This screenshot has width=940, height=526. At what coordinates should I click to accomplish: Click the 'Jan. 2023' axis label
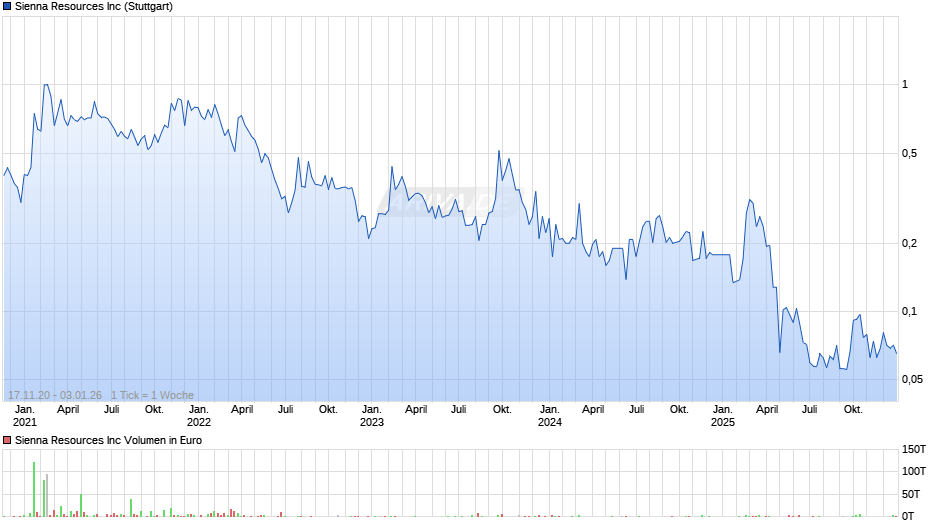point(372,416)
